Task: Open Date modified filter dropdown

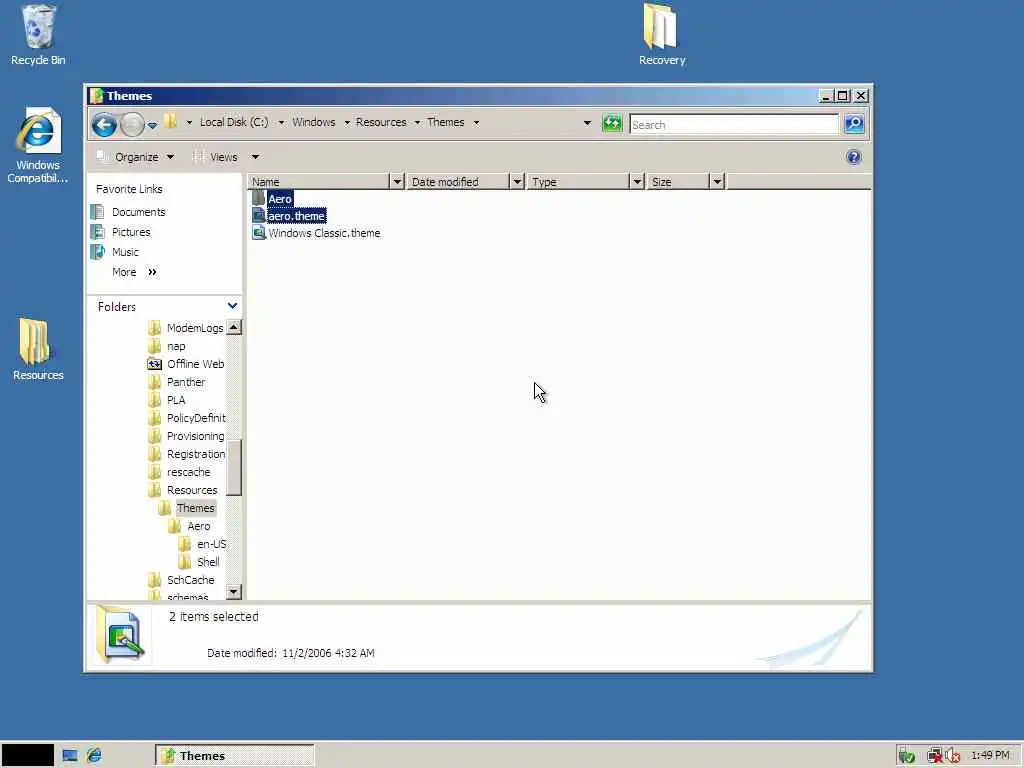Action: 517,182
